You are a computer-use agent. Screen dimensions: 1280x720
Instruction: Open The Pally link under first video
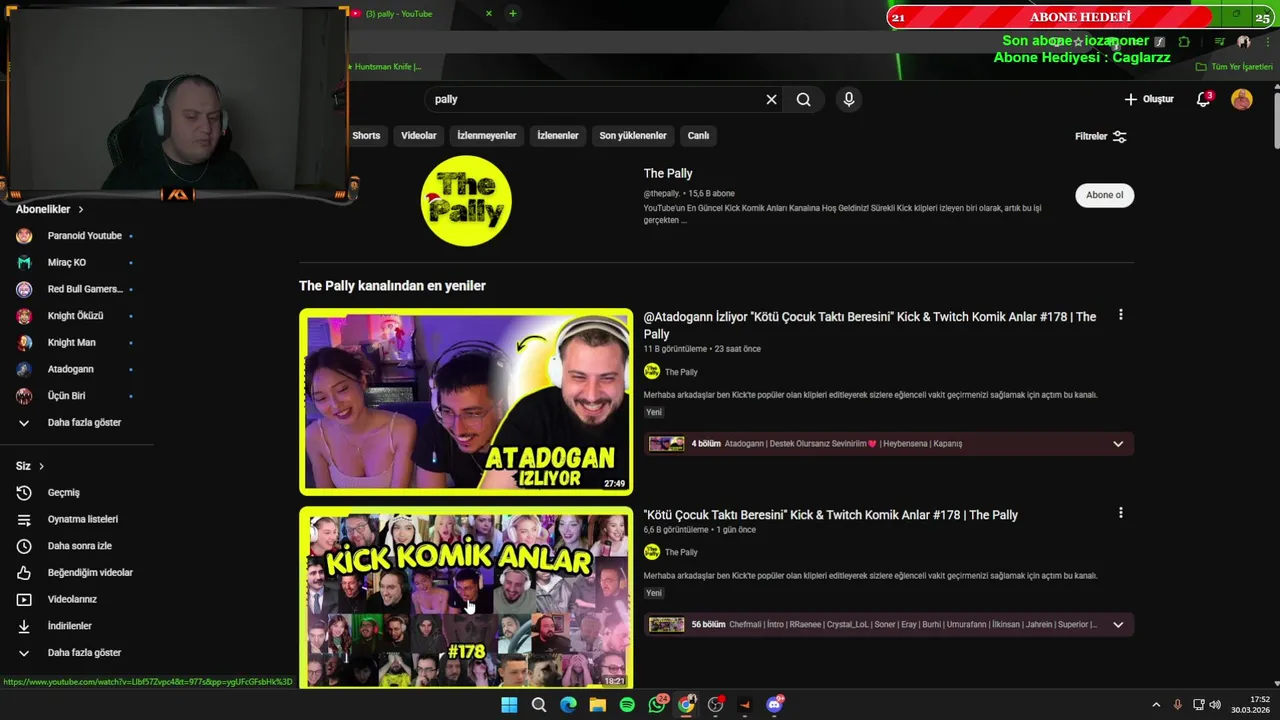pos(681,372)
